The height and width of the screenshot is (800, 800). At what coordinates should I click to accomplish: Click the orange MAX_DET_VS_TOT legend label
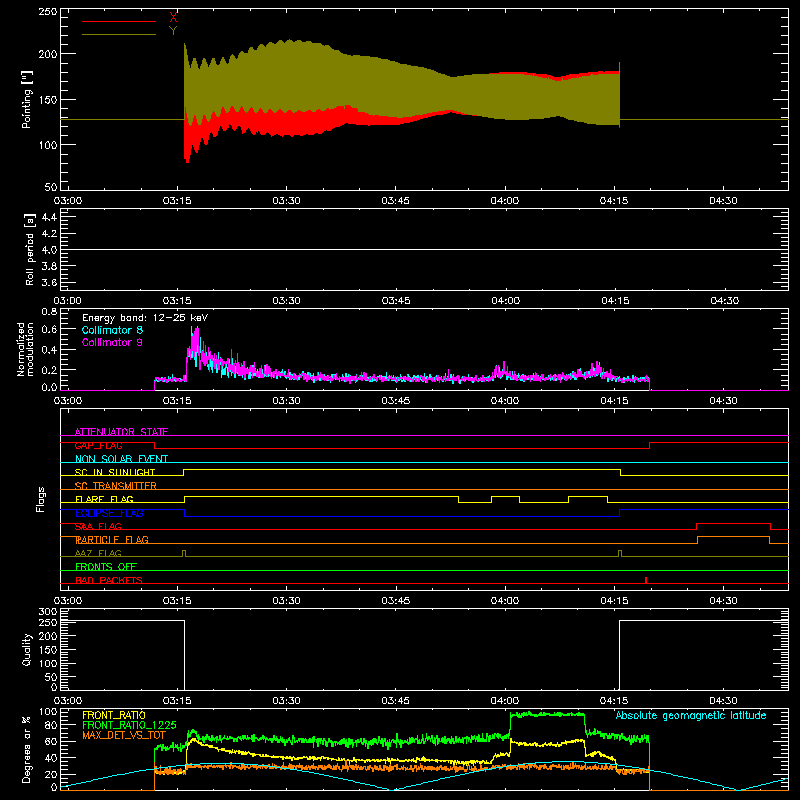(x=124, y=736)
